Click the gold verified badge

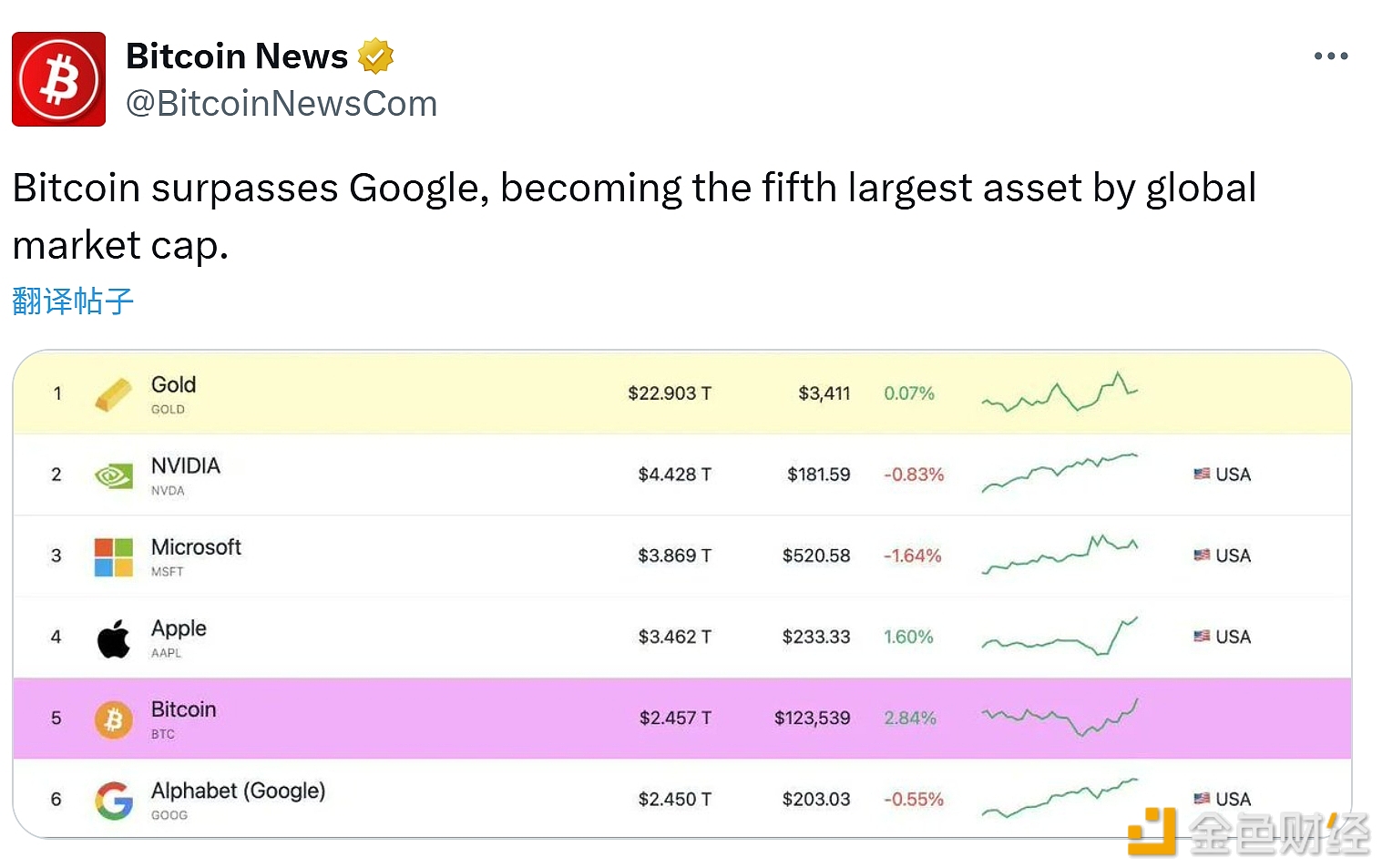coord(375,56)
